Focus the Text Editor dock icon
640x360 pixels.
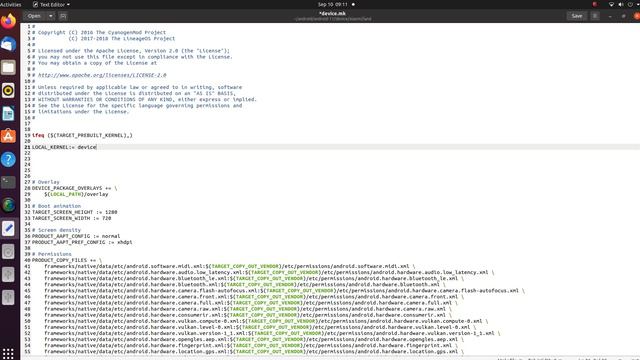(x=8, y=228)
